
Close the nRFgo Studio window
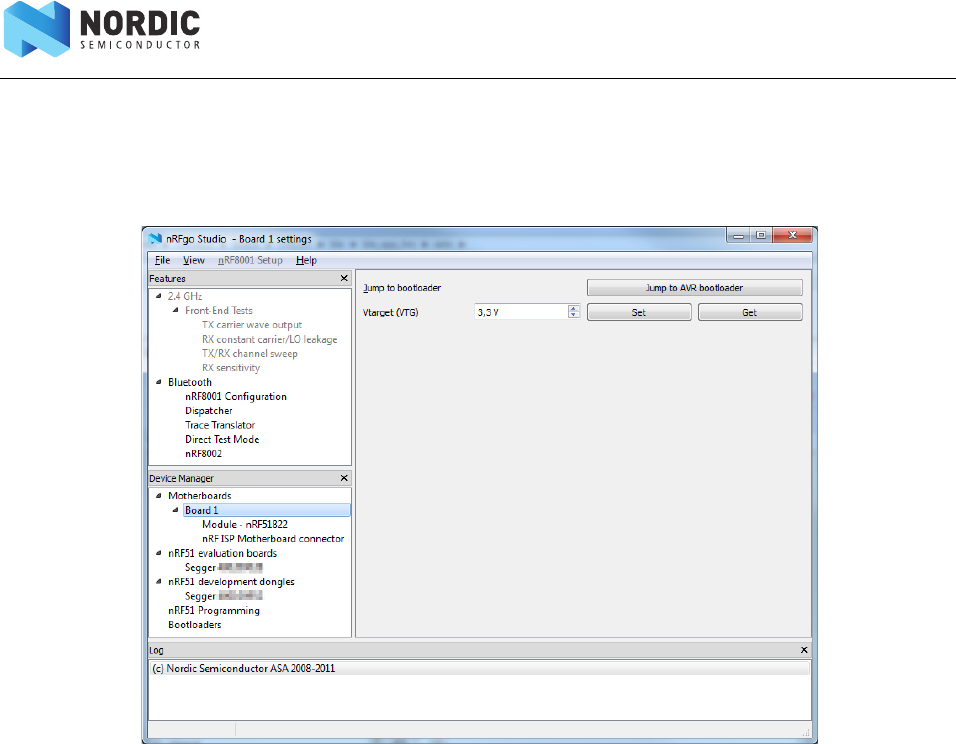coord(793,235)
